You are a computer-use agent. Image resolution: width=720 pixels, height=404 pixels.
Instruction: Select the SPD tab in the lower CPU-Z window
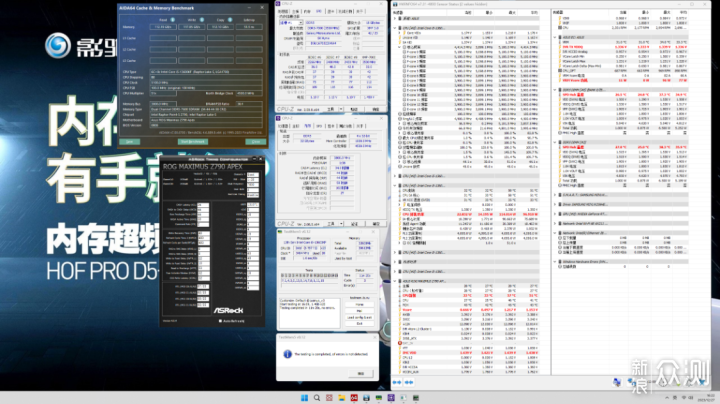pyautogui.click(x=319, y=126)
